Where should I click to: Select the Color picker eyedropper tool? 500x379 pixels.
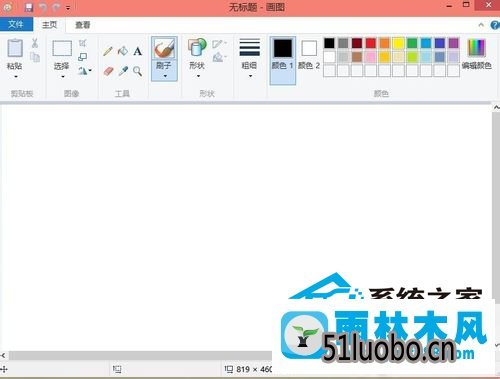[123, 71]
